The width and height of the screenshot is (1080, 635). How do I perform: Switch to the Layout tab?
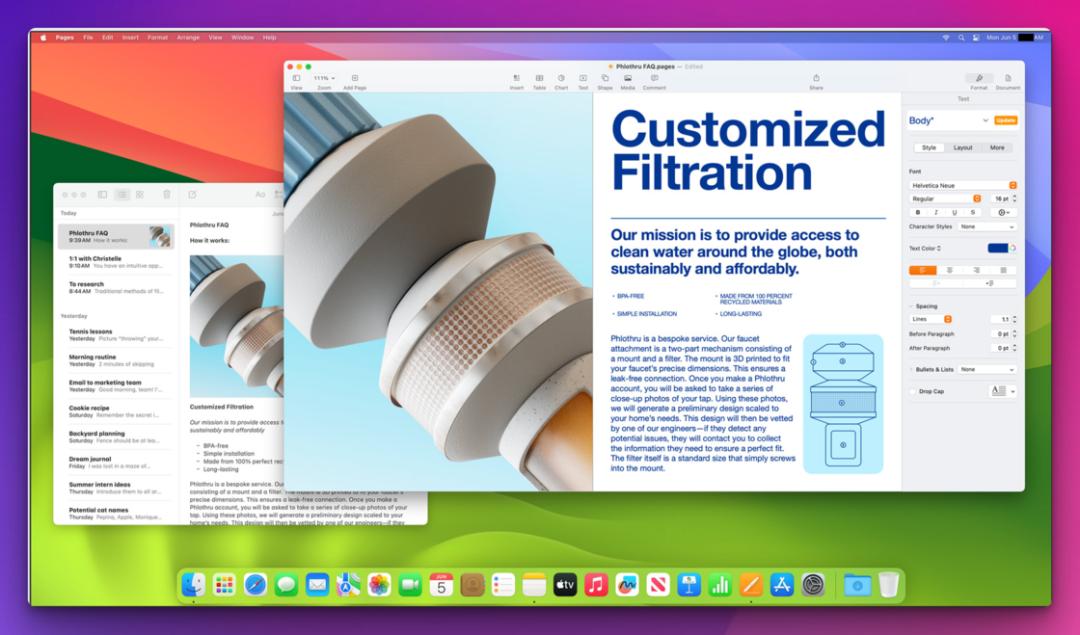[963, 147]
